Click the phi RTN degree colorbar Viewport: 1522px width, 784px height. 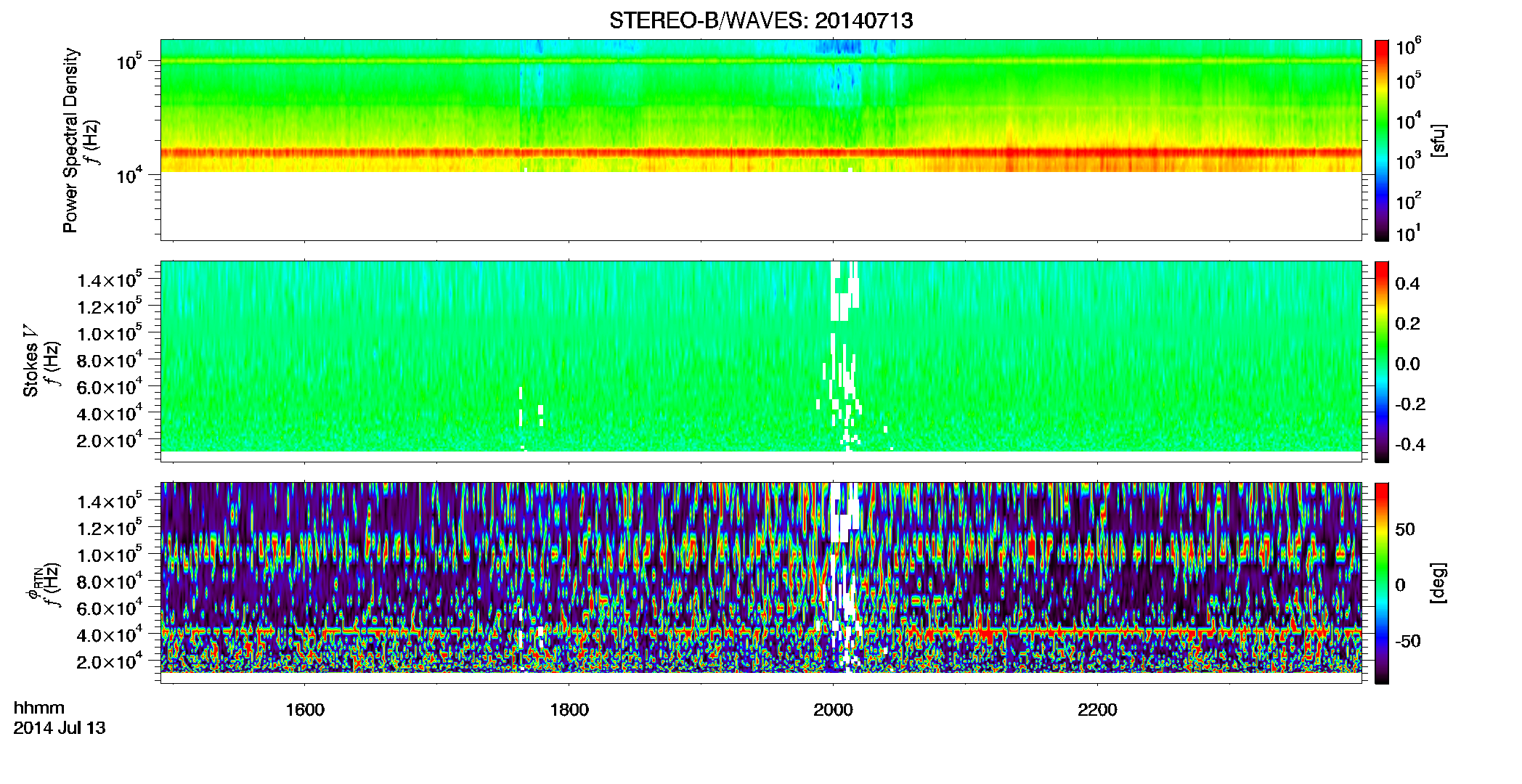[x=1382, y=583]
